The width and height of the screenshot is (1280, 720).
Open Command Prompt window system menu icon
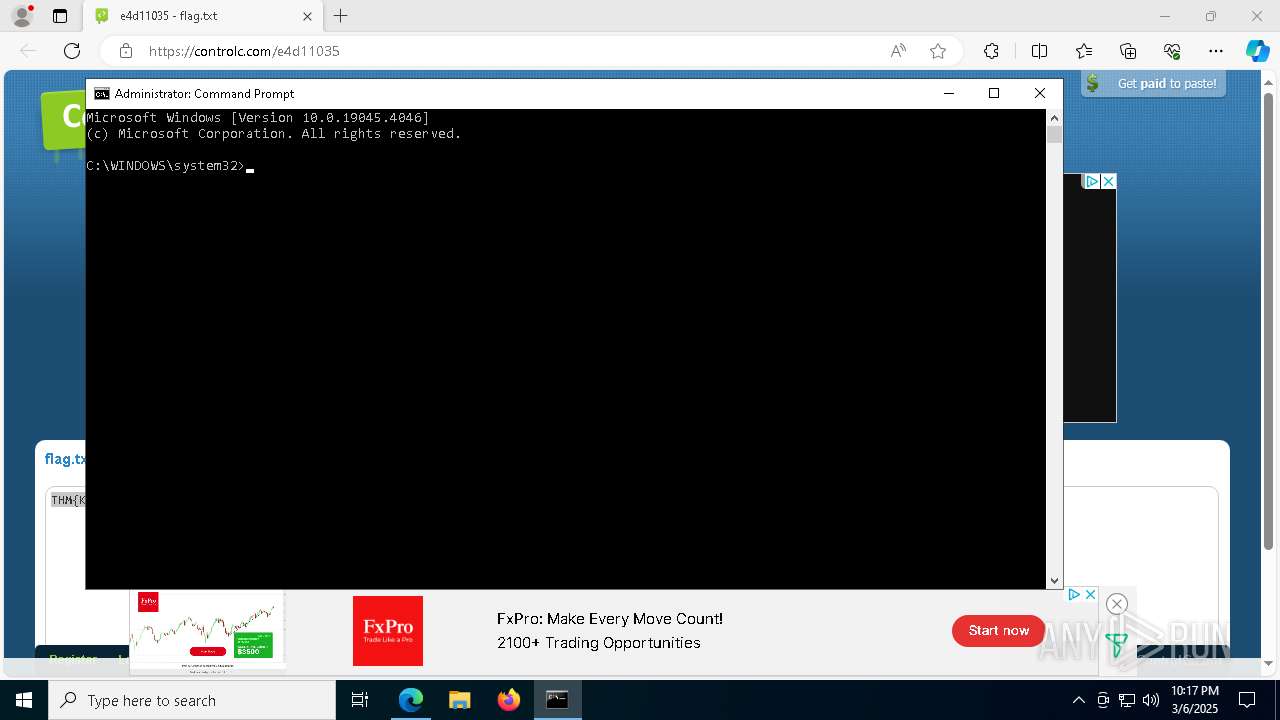click(x=102, y=93)
